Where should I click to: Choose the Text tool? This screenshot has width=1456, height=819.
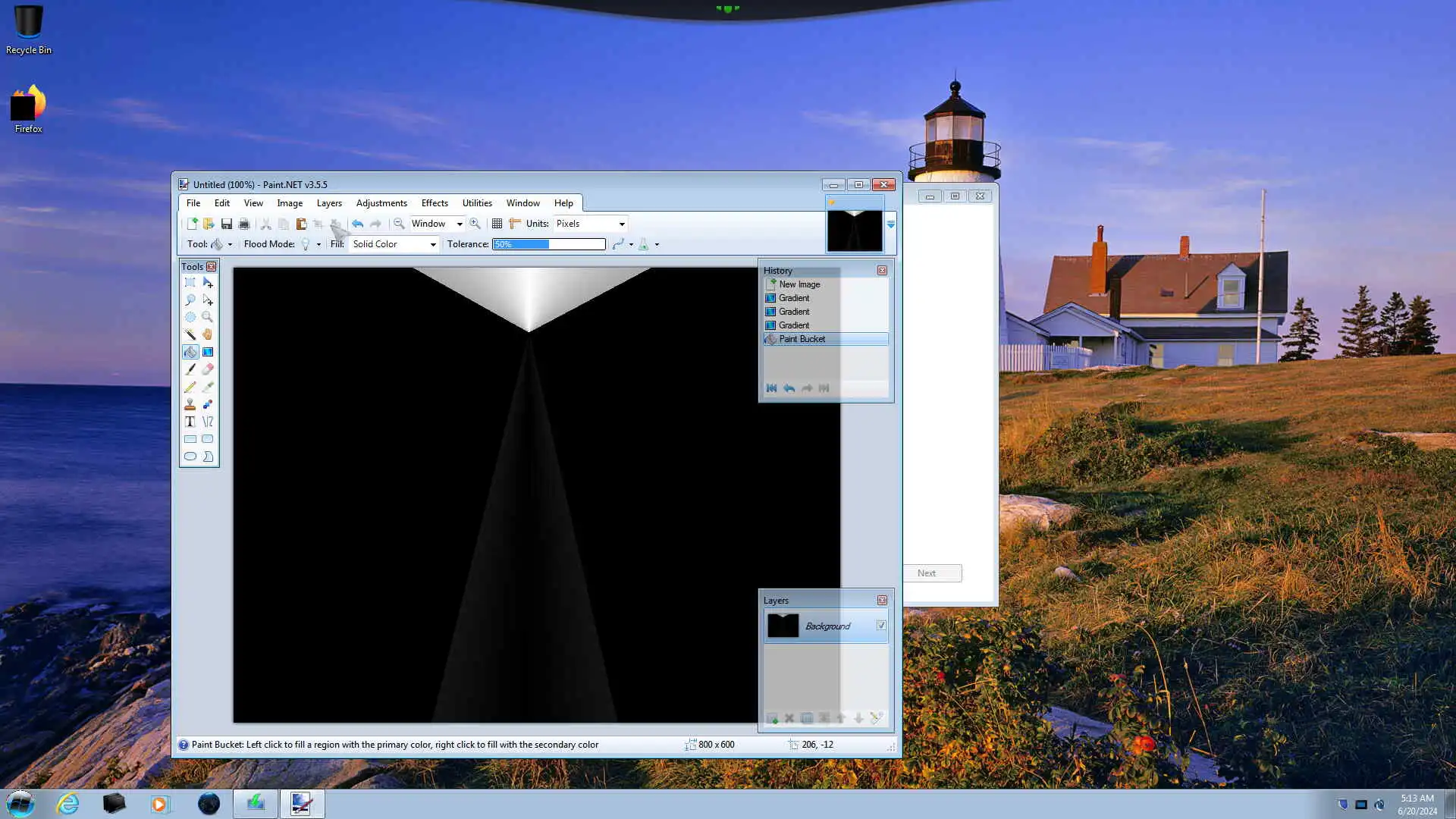click(190, 422)
